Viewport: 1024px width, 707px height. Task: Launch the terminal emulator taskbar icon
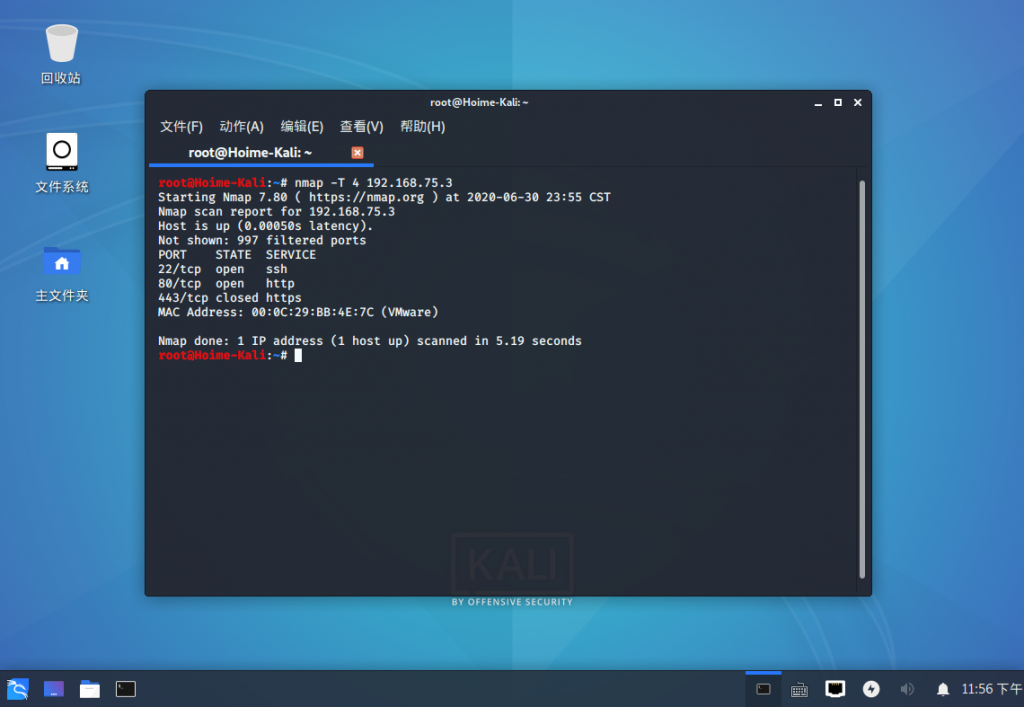[125, 689]
